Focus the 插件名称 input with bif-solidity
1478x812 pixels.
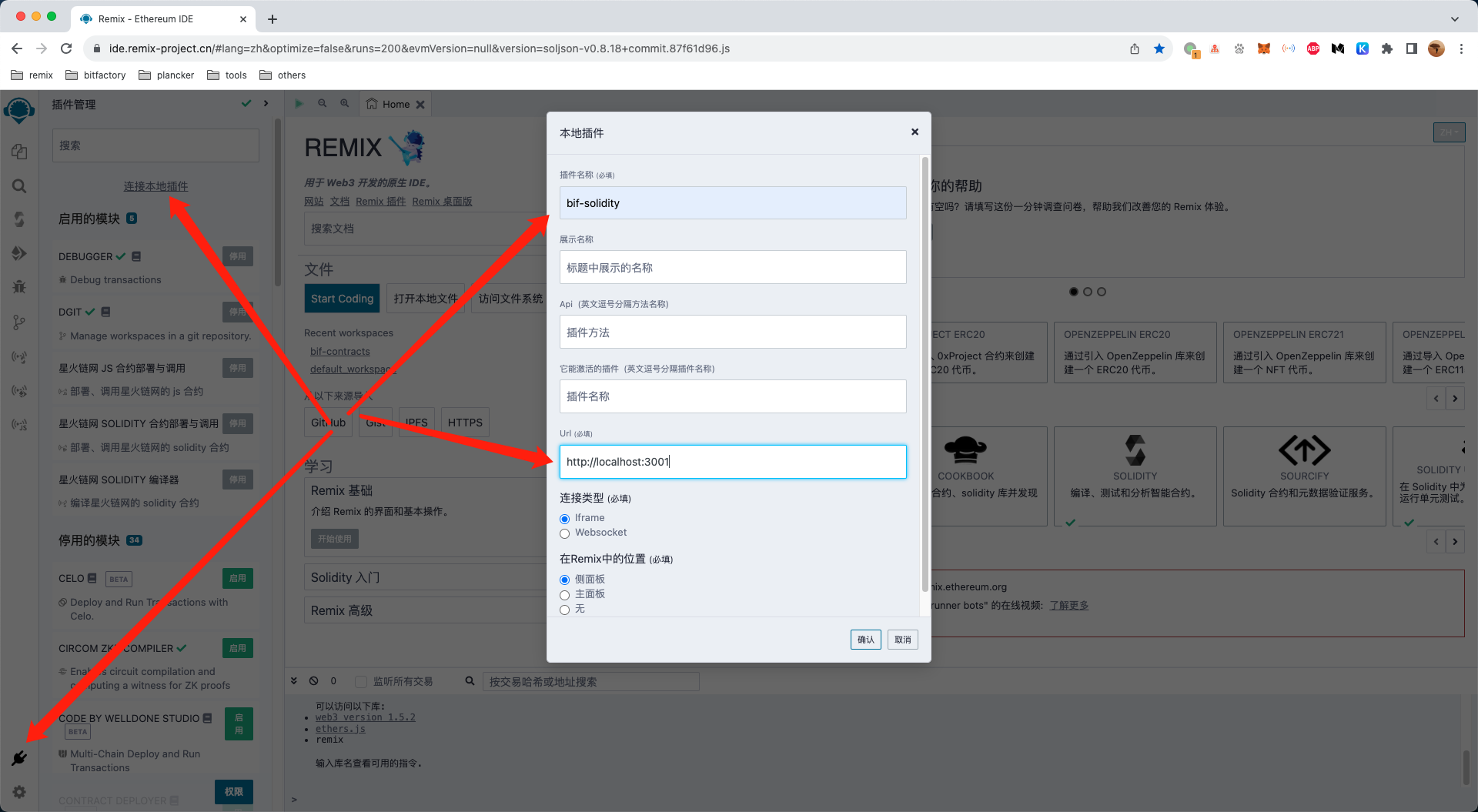[733, 203]
